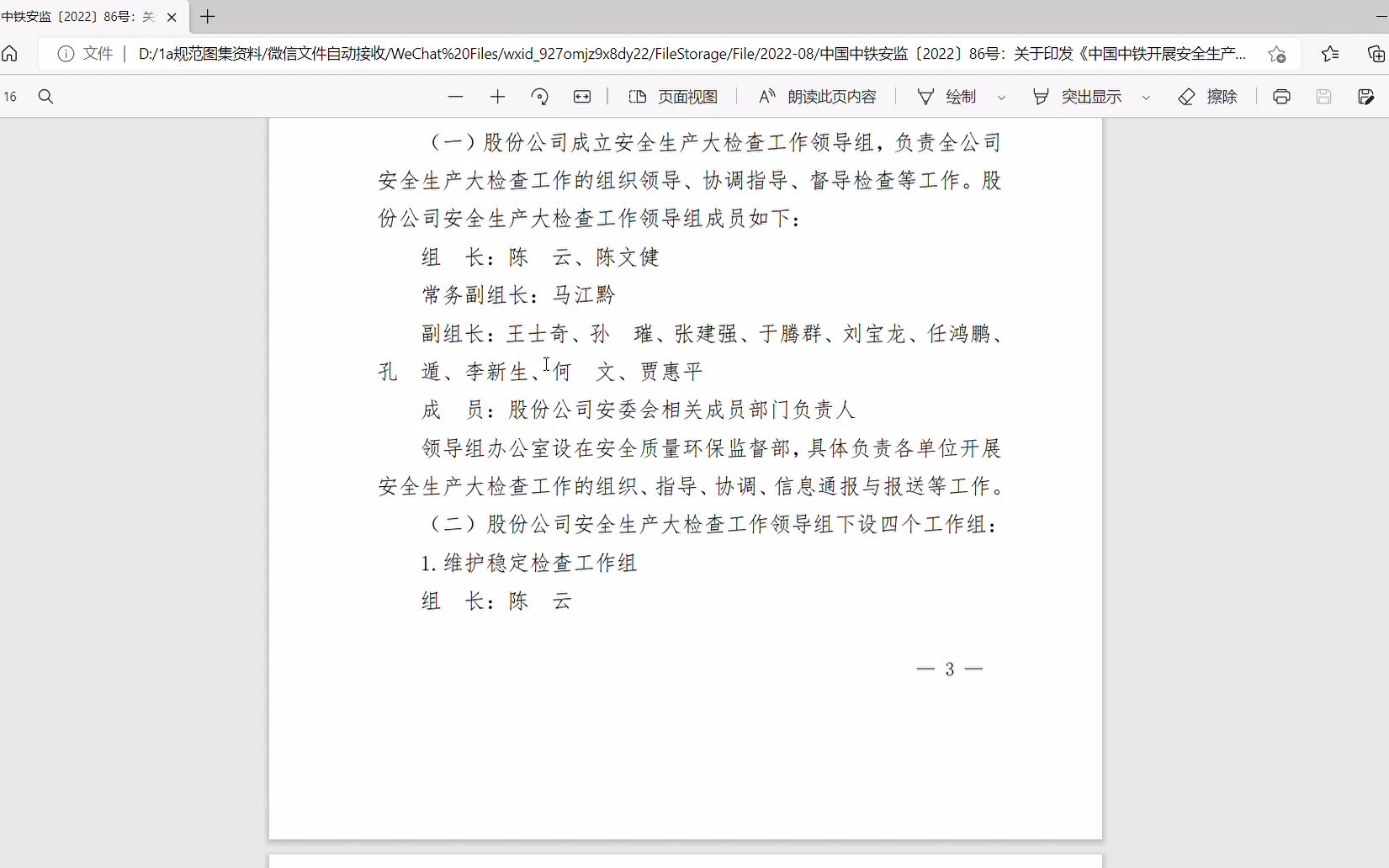Screen dimensions: 1389x868
Task: Open the 页面视图 page view options
Action: (x=671, y=96)
